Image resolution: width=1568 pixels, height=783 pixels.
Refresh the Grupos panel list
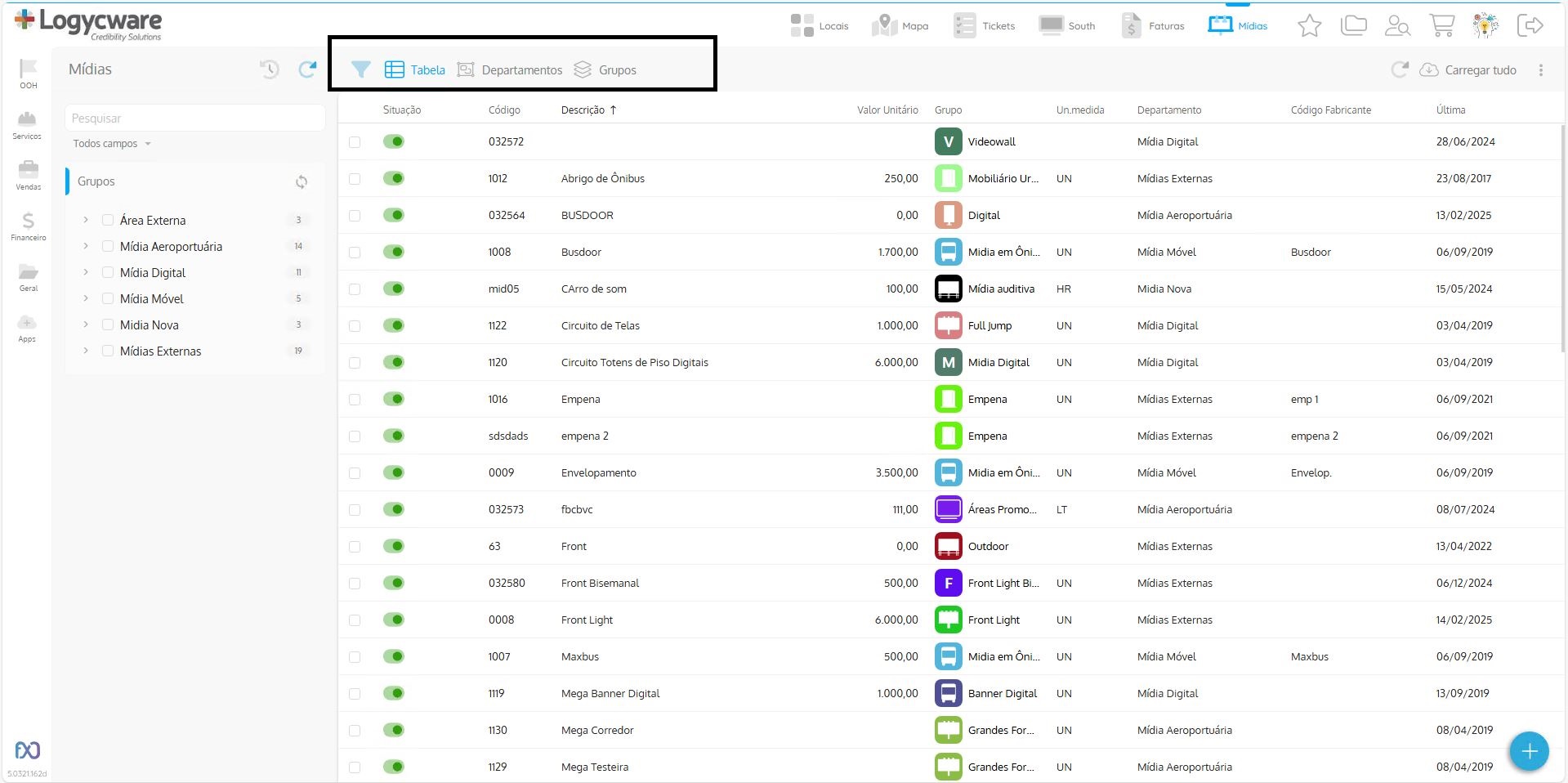[x=302, y=181]
